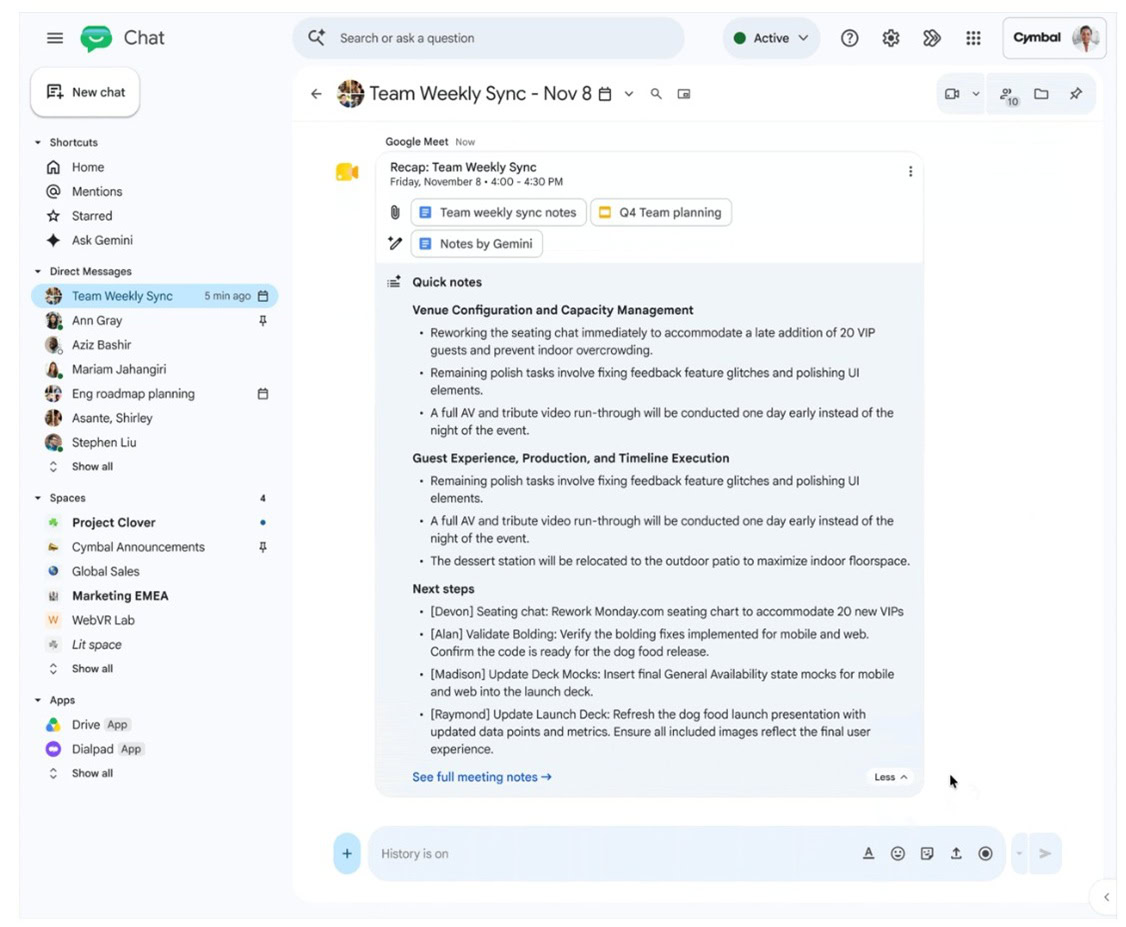Click the Google Chat logo
This screenshot has height=927, width=1126.
(x=96, y=38)
